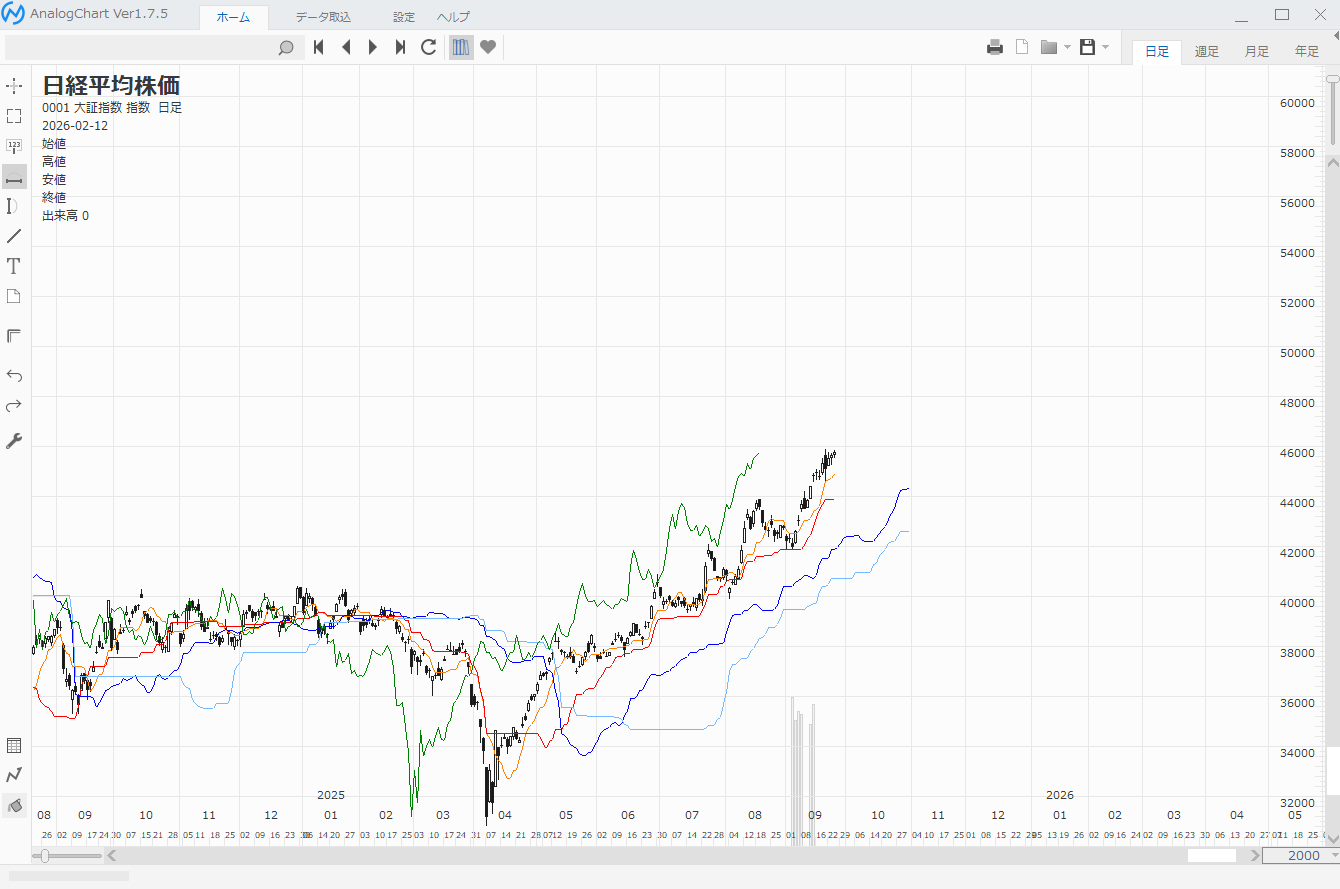1340x889 pixels.
Task: Jump to first data with skip-back icon
Action: click(x=319, y=47)
